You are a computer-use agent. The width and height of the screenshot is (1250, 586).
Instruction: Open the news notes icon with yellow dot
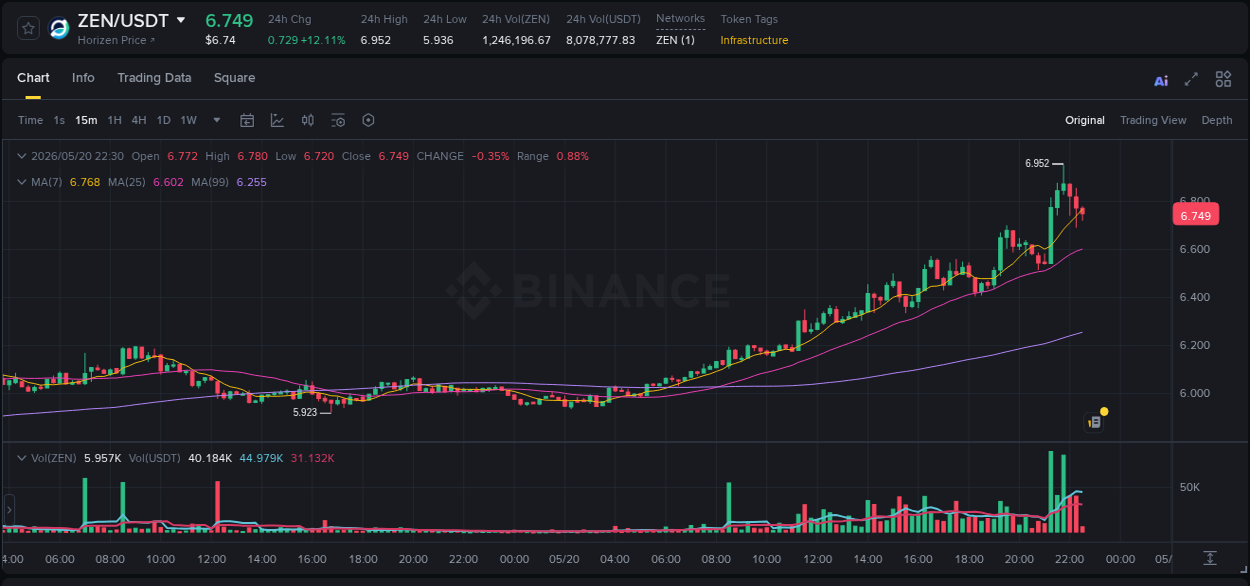(x=1095, y=421)
